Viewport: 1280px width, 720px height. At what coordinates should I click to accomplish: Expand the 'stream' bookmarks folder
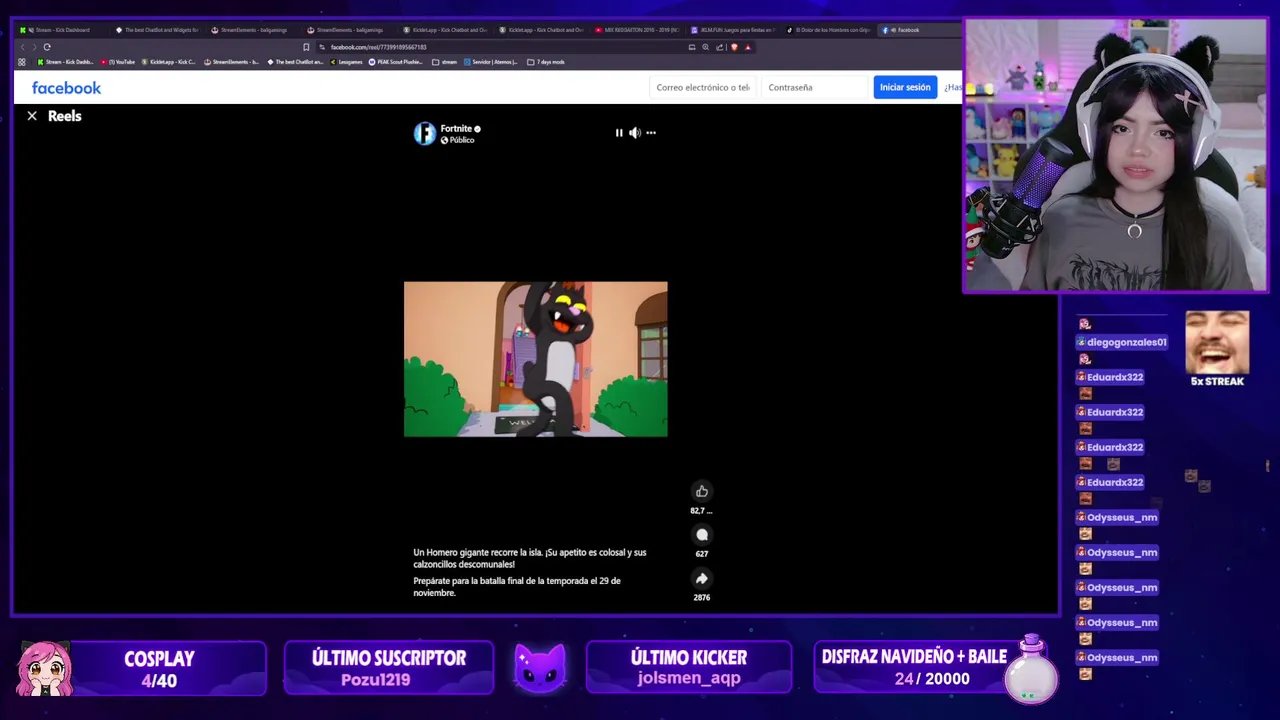point(445,62)
